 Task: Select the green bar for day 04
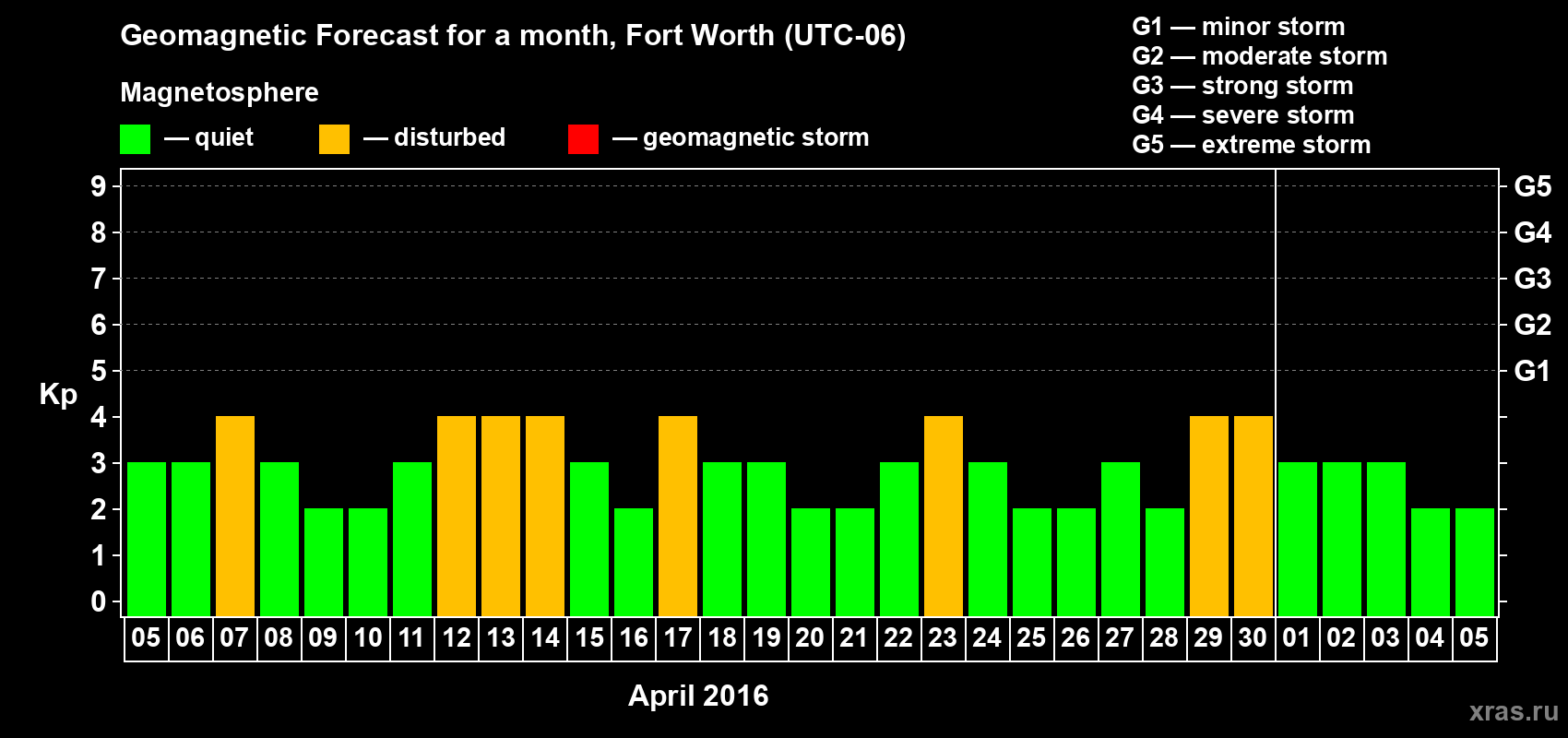1431,563
